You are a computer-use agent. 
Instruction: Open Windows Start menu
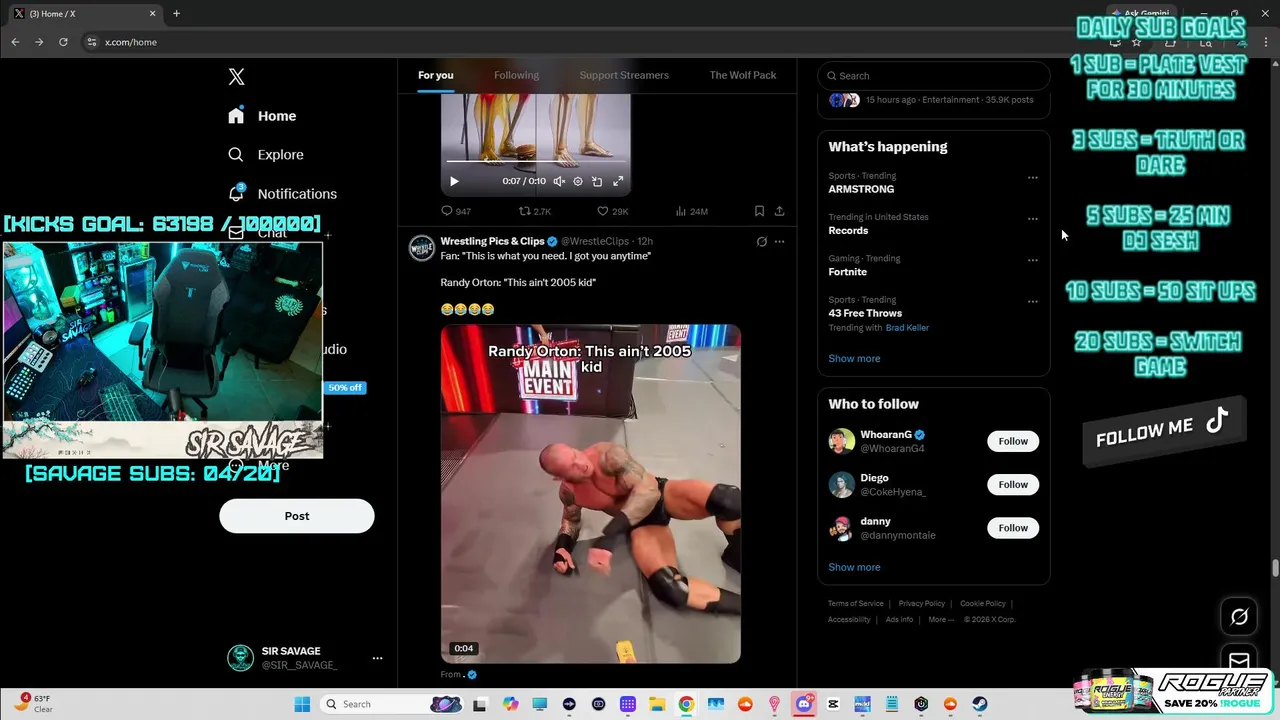point(302,704)
